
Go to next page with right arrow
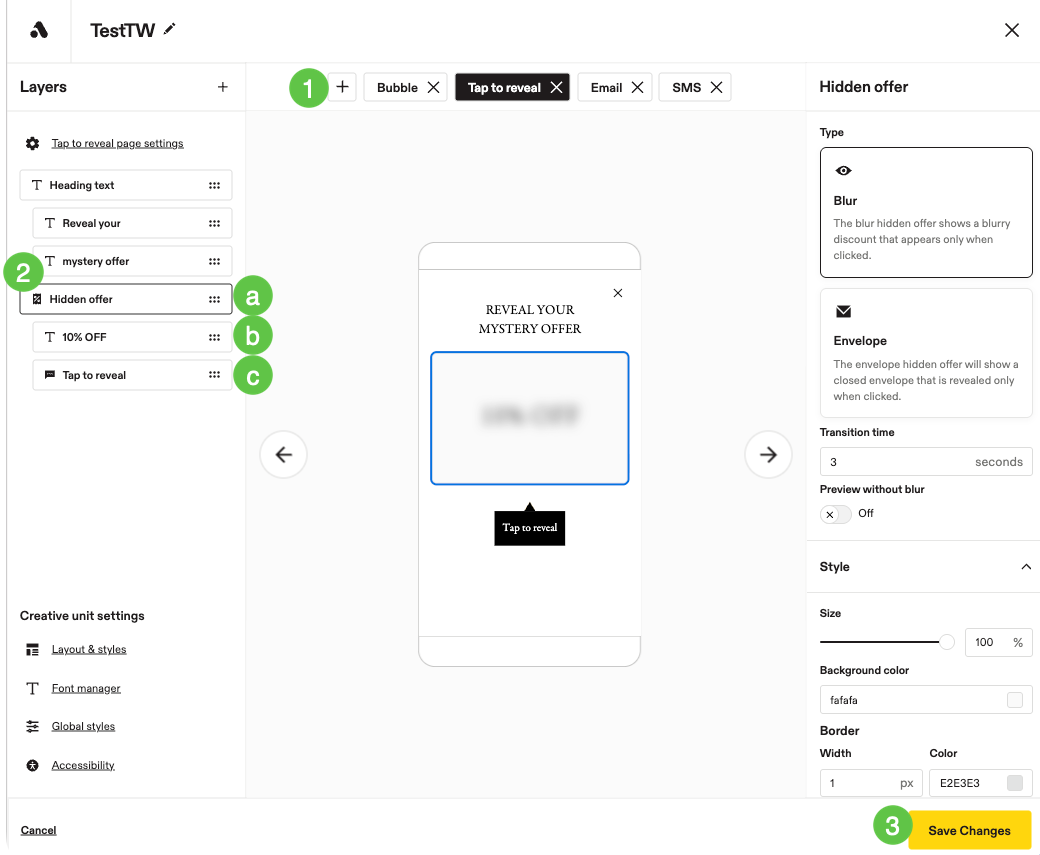point(768,454)
